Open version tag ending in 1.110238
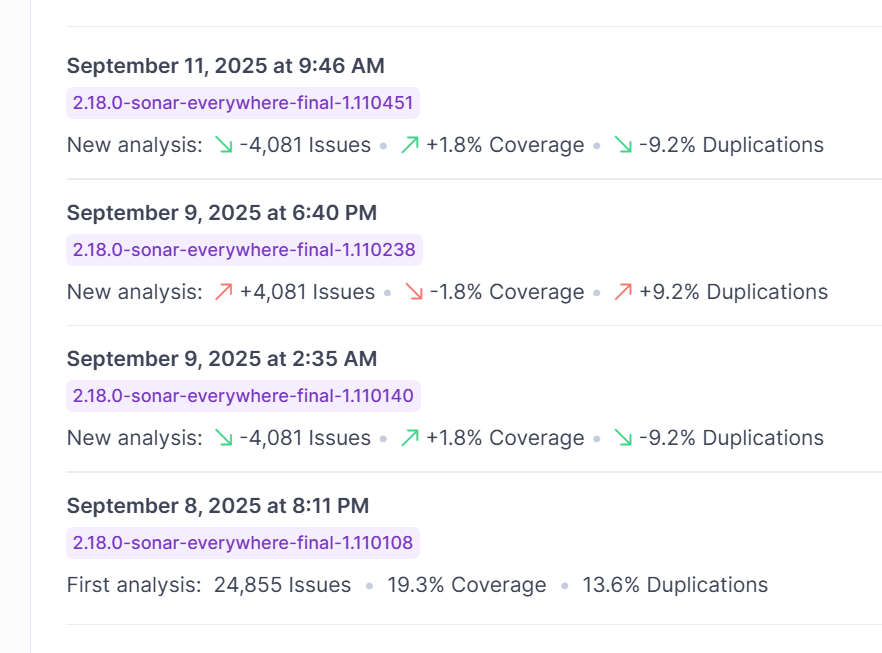The height and width of the screenshot is (653, 882). point(244,250)
